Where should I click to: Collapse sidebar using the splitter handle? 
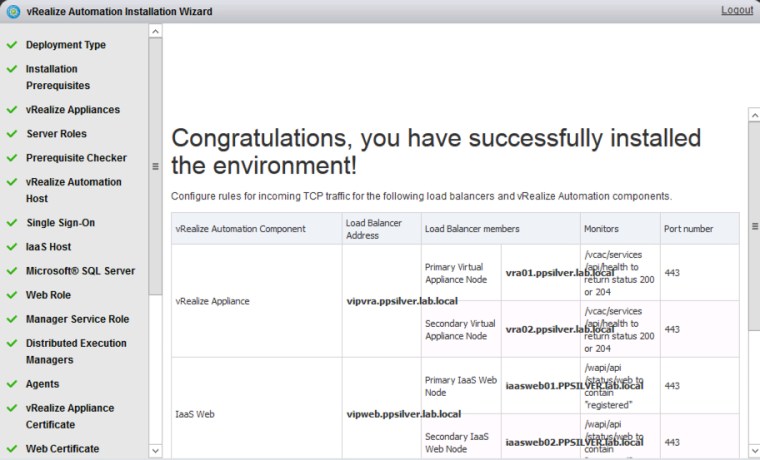[155, 167]
